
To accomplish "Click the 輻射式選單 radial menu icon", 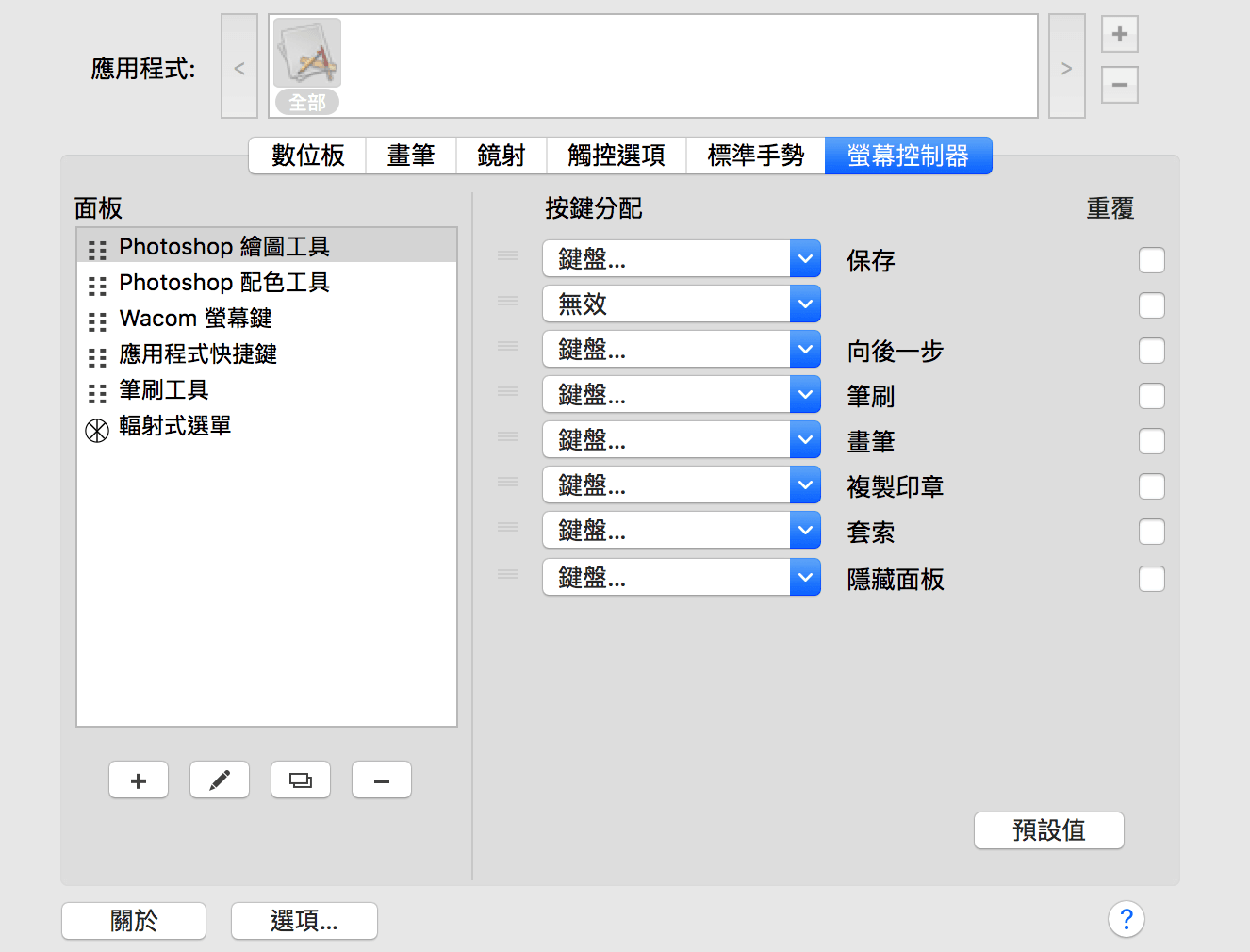I will [x=97, y=431].
